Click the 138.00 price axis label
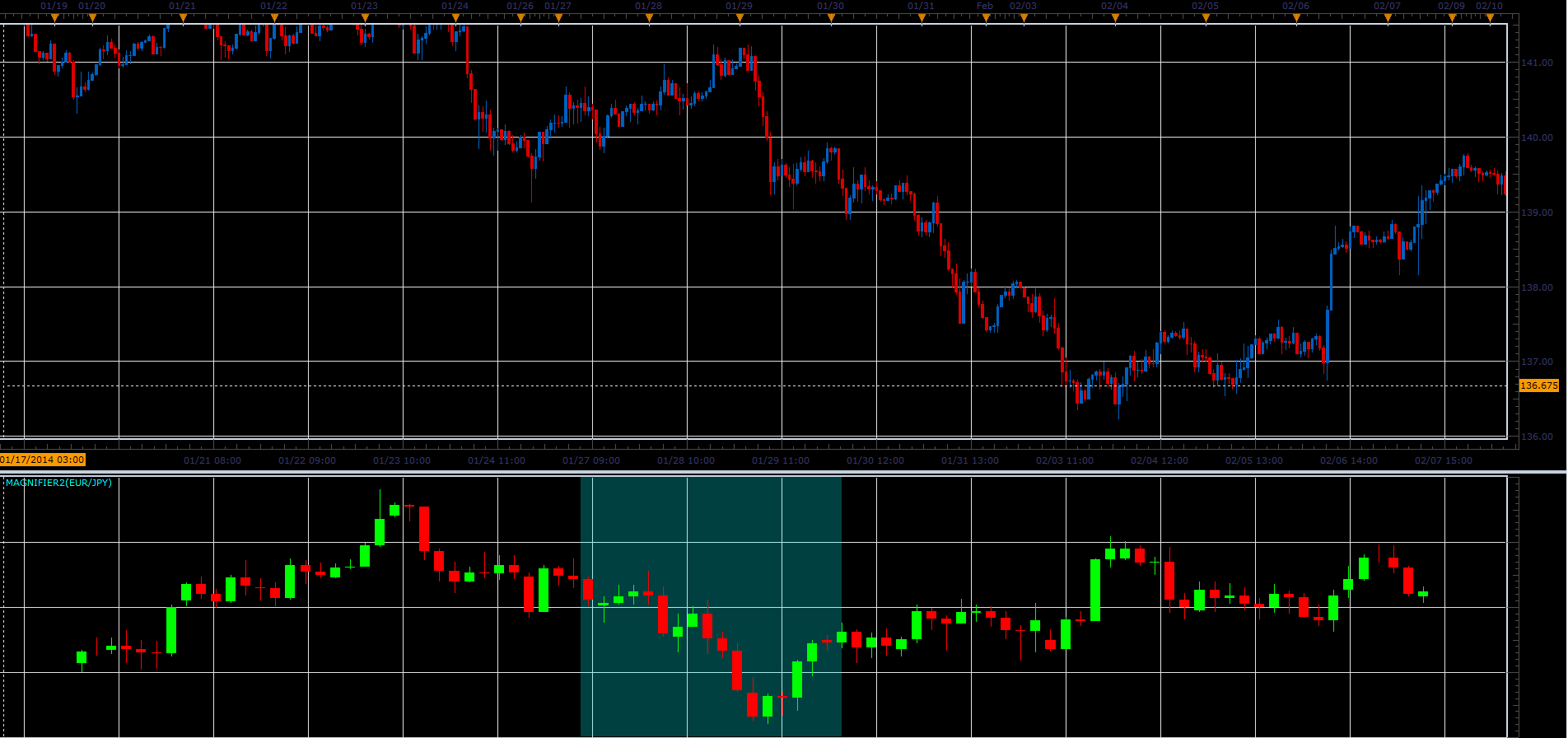Screen dimensions: 1568x738 click(x=1537, y=287)
